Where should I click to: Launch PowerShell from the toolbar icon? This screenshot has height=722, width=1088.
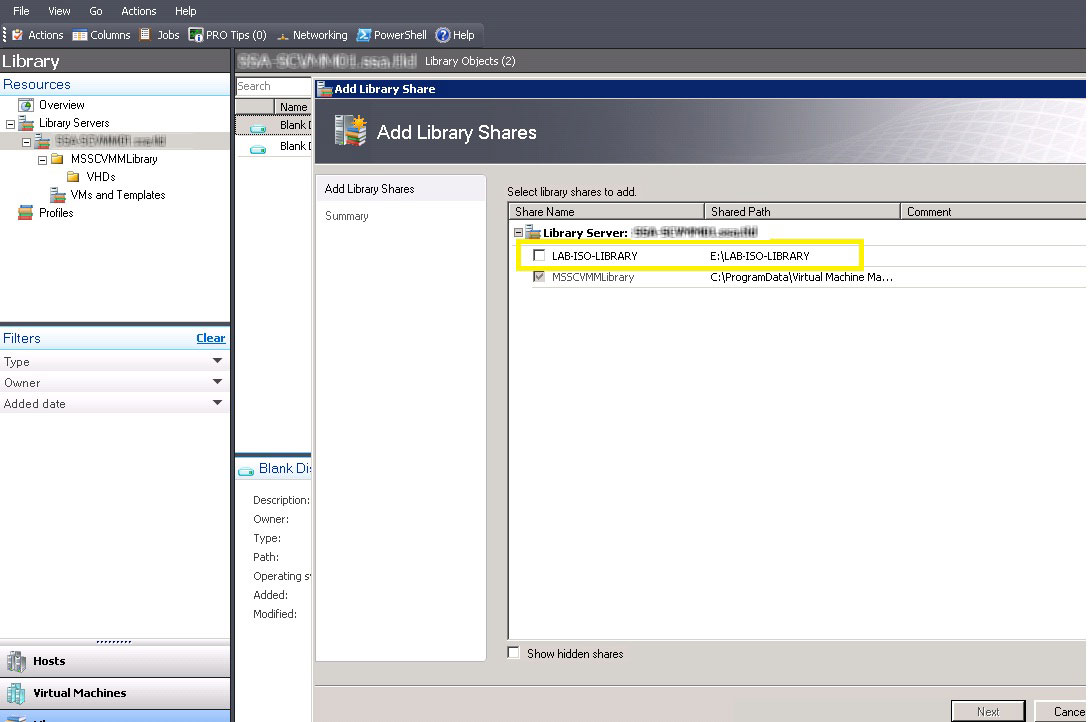coord(364,35)
